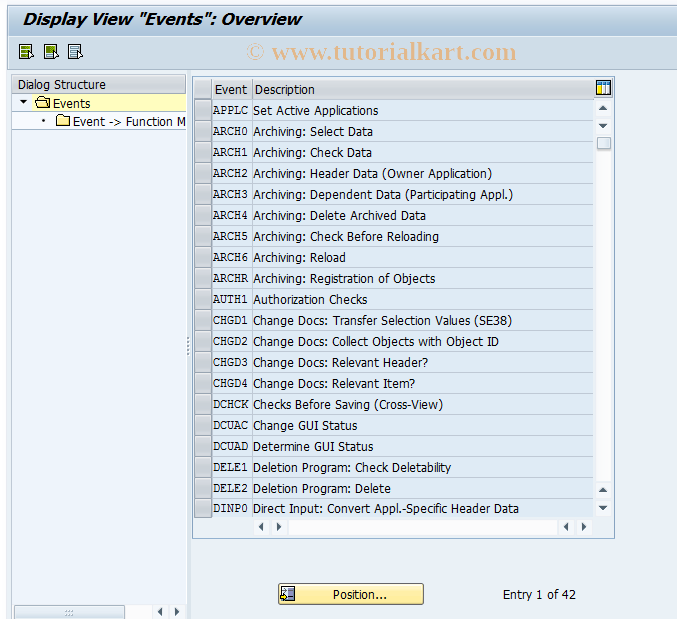Click 'Change Docs: Relevant Item?' description
677x619 pixels.
pos(334,383)
